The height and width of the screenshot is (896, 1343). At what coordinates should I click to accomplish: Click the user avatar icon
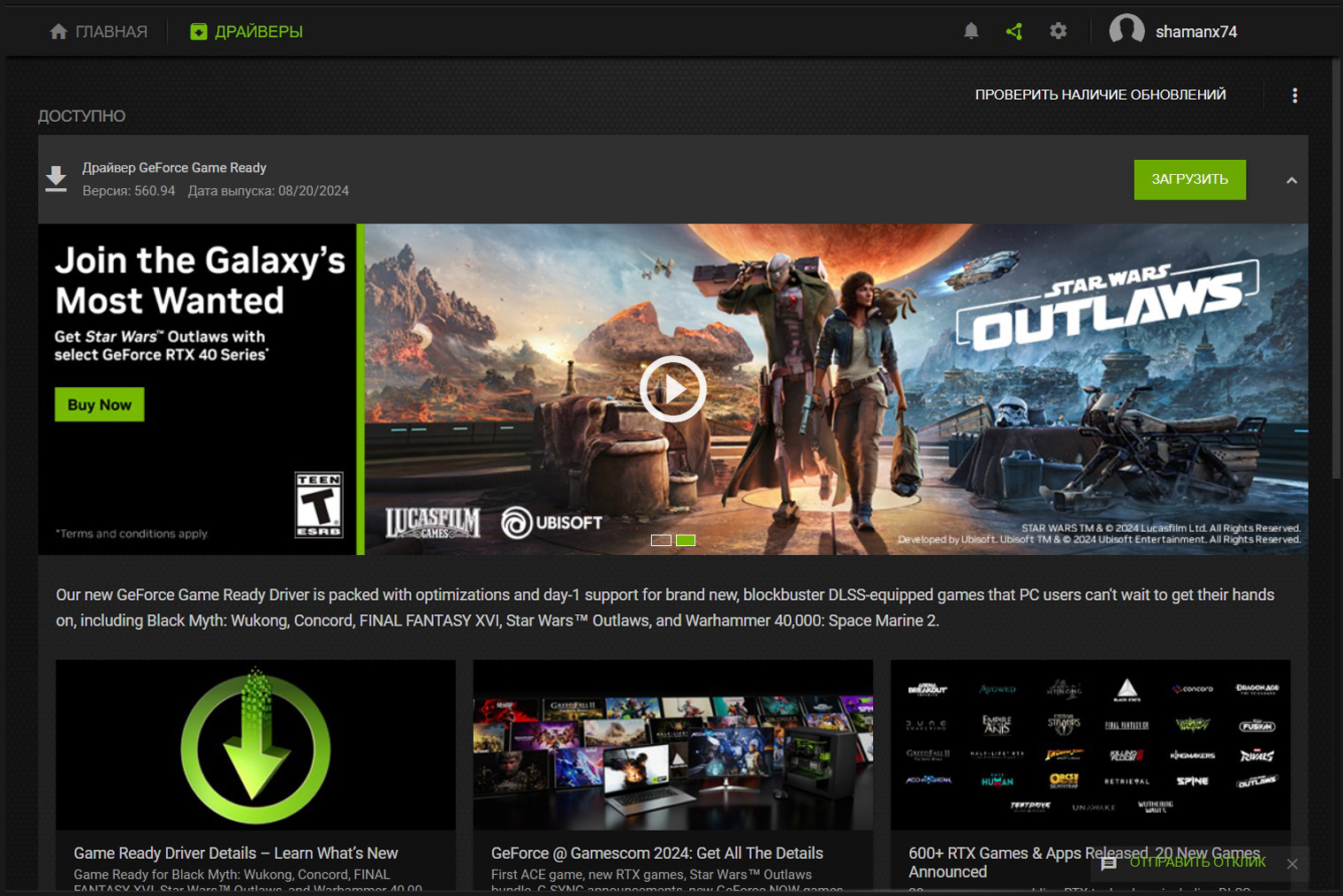point(1127,31)
